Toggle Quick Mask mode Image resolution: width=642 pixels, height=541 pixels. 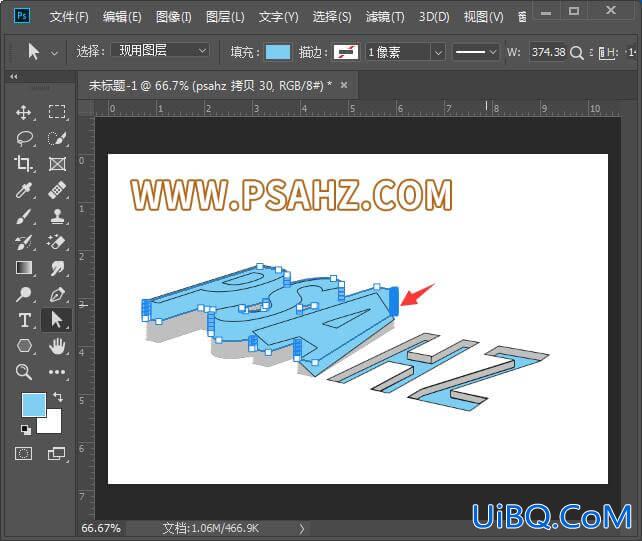coord(24,454)
